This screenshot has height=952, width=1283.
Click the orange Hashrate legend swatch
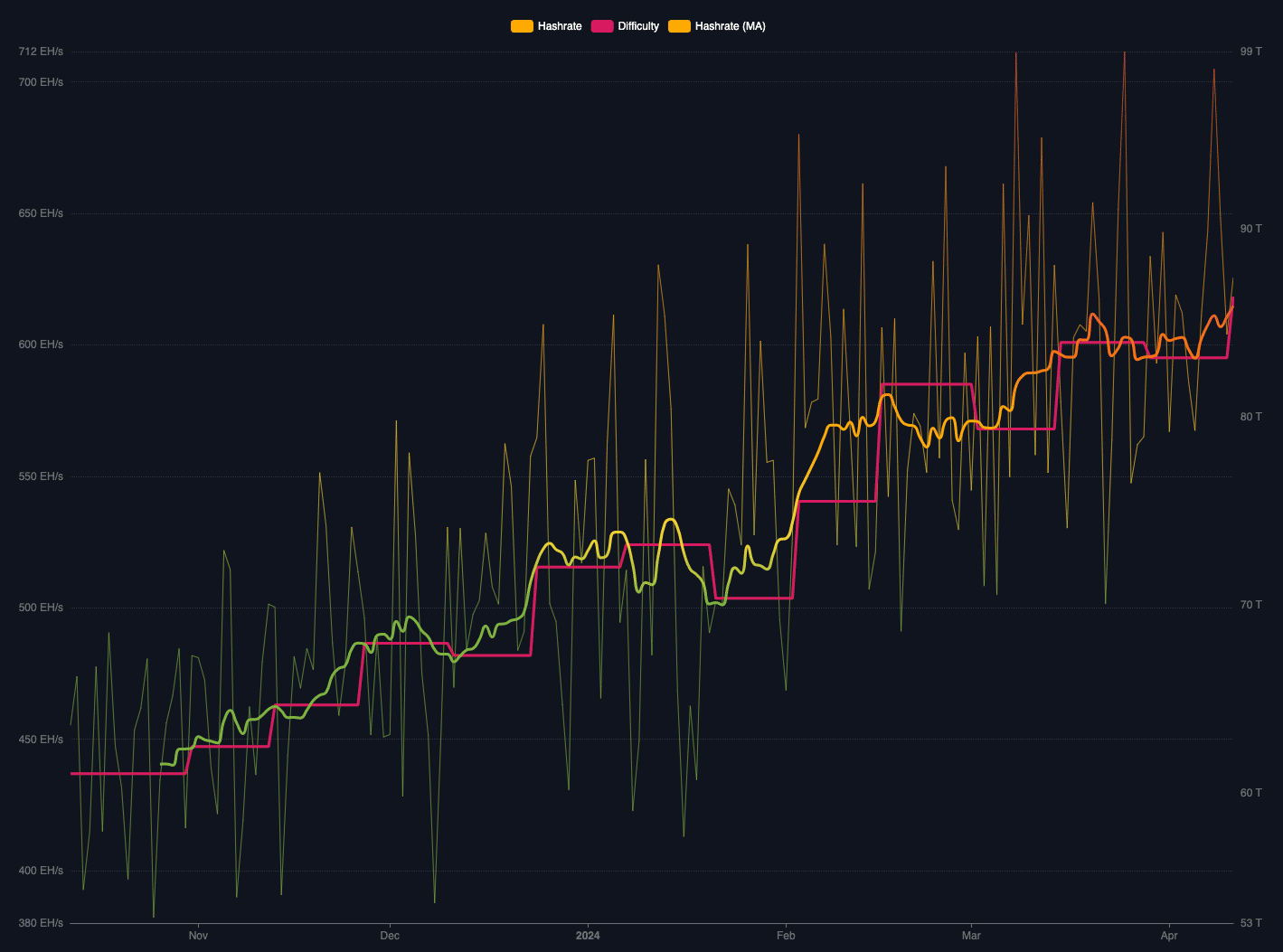(522, 25)
